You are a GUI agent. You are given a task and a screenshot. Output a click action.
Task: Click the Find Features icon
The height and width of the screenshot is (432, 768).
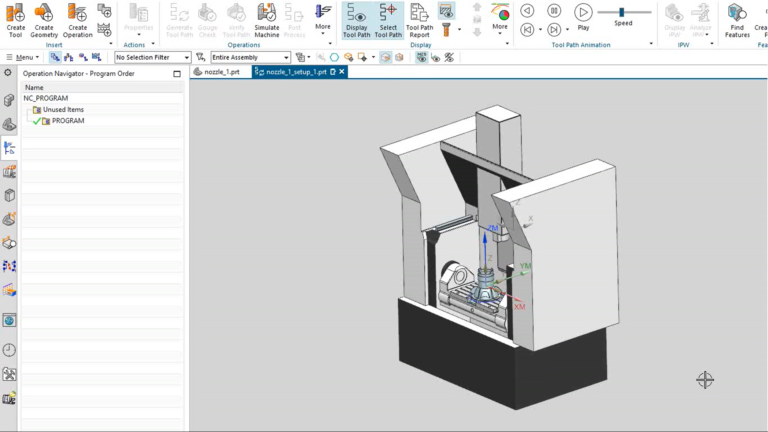click(737, 20)
